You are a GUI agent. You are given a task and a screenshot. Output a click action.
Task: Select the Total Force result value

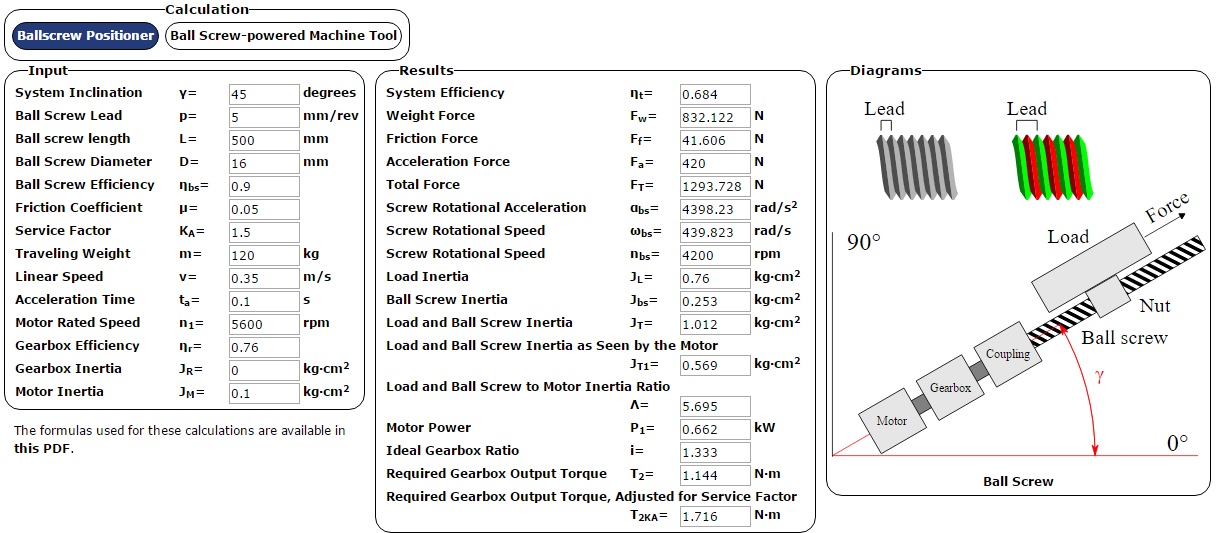tap(715, 186)
